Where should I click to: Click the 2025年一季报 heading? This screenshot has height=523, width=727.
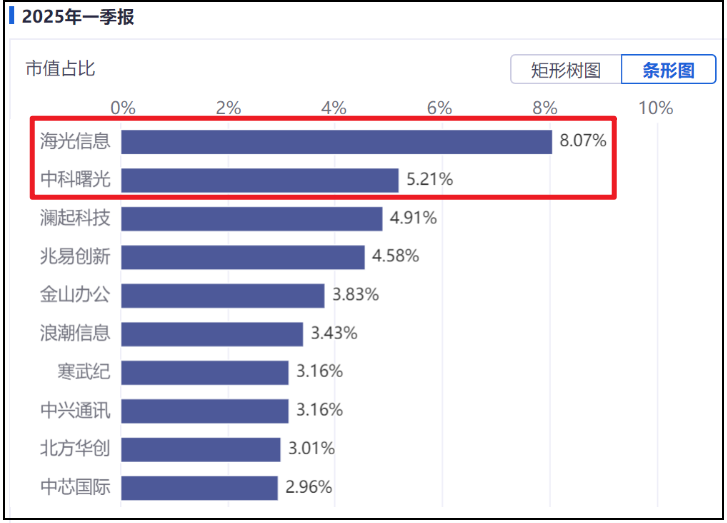[x=78, y=17]
